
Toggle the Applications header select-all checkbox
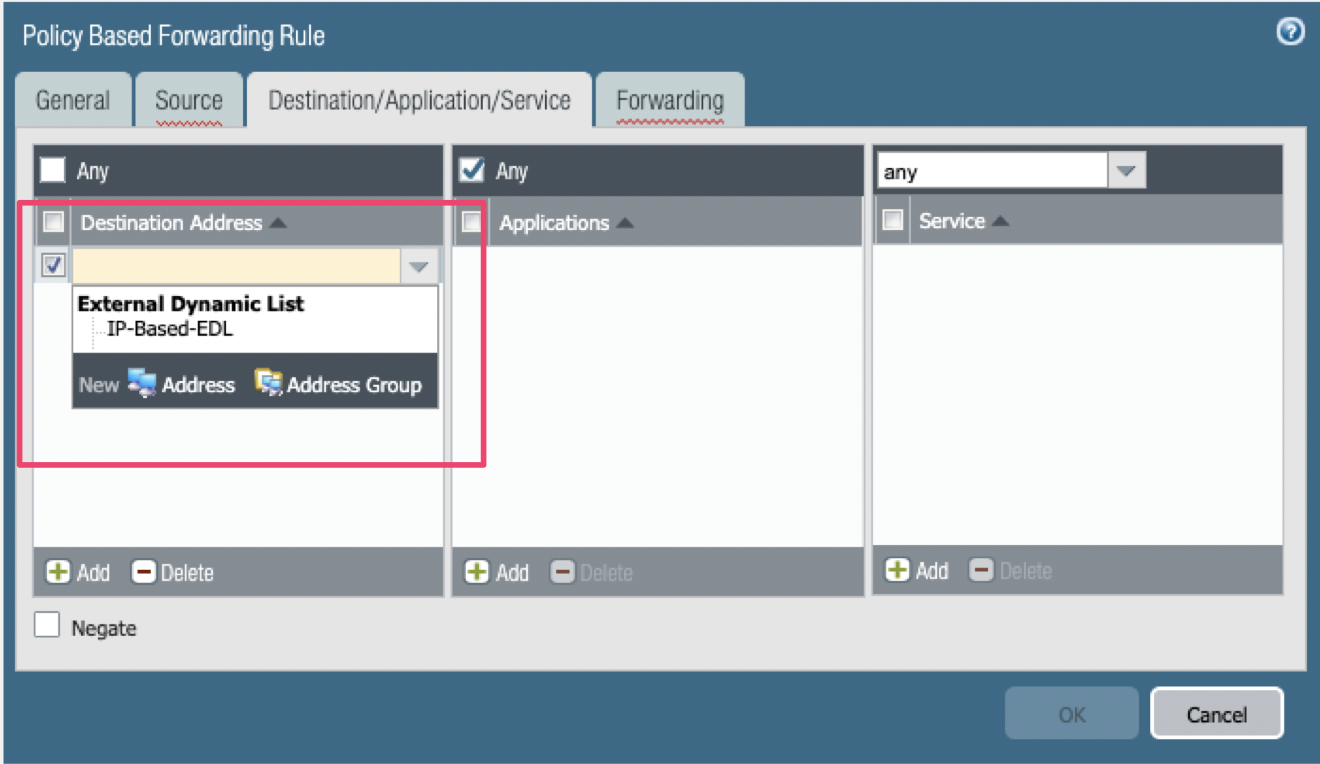(x=472, y=221)
